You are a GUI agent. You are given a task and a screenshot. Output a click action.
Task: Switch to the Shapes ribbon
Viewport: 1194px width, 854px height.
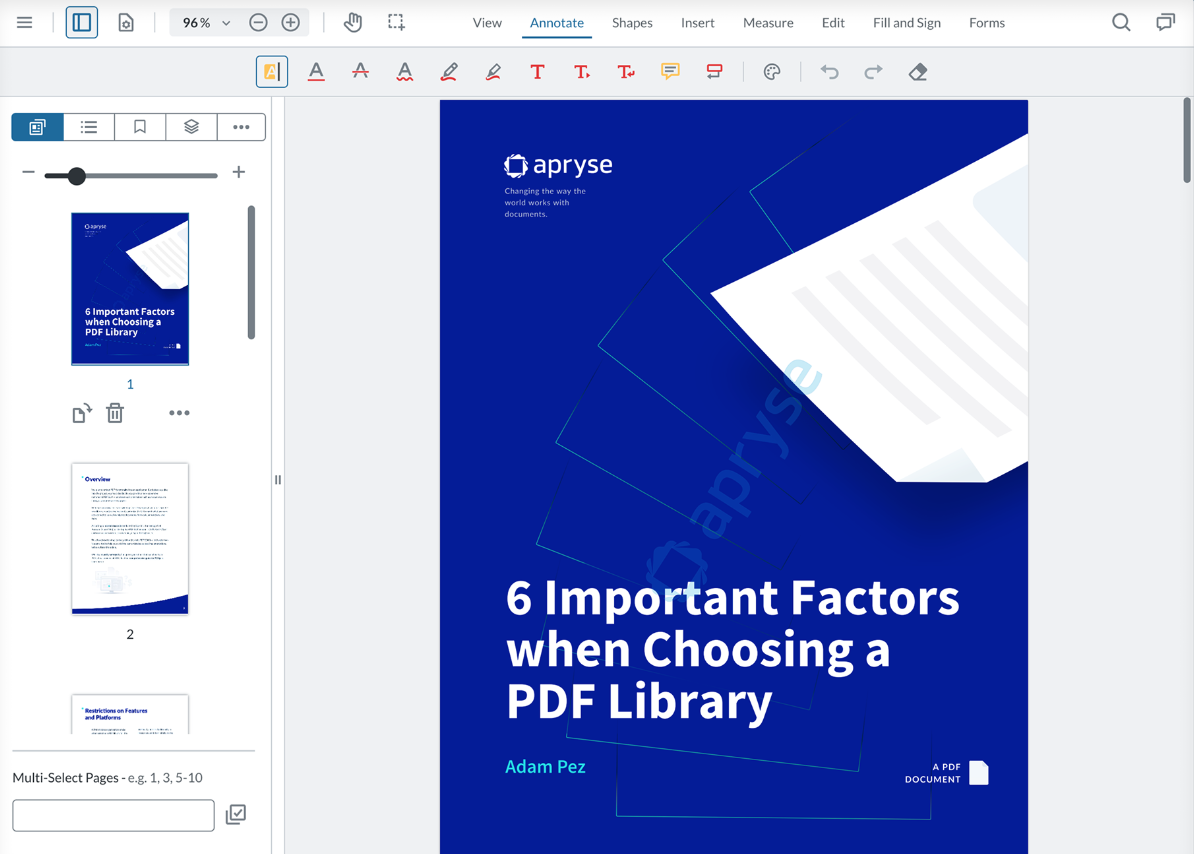pyautogui.click(x=632, y=23)
